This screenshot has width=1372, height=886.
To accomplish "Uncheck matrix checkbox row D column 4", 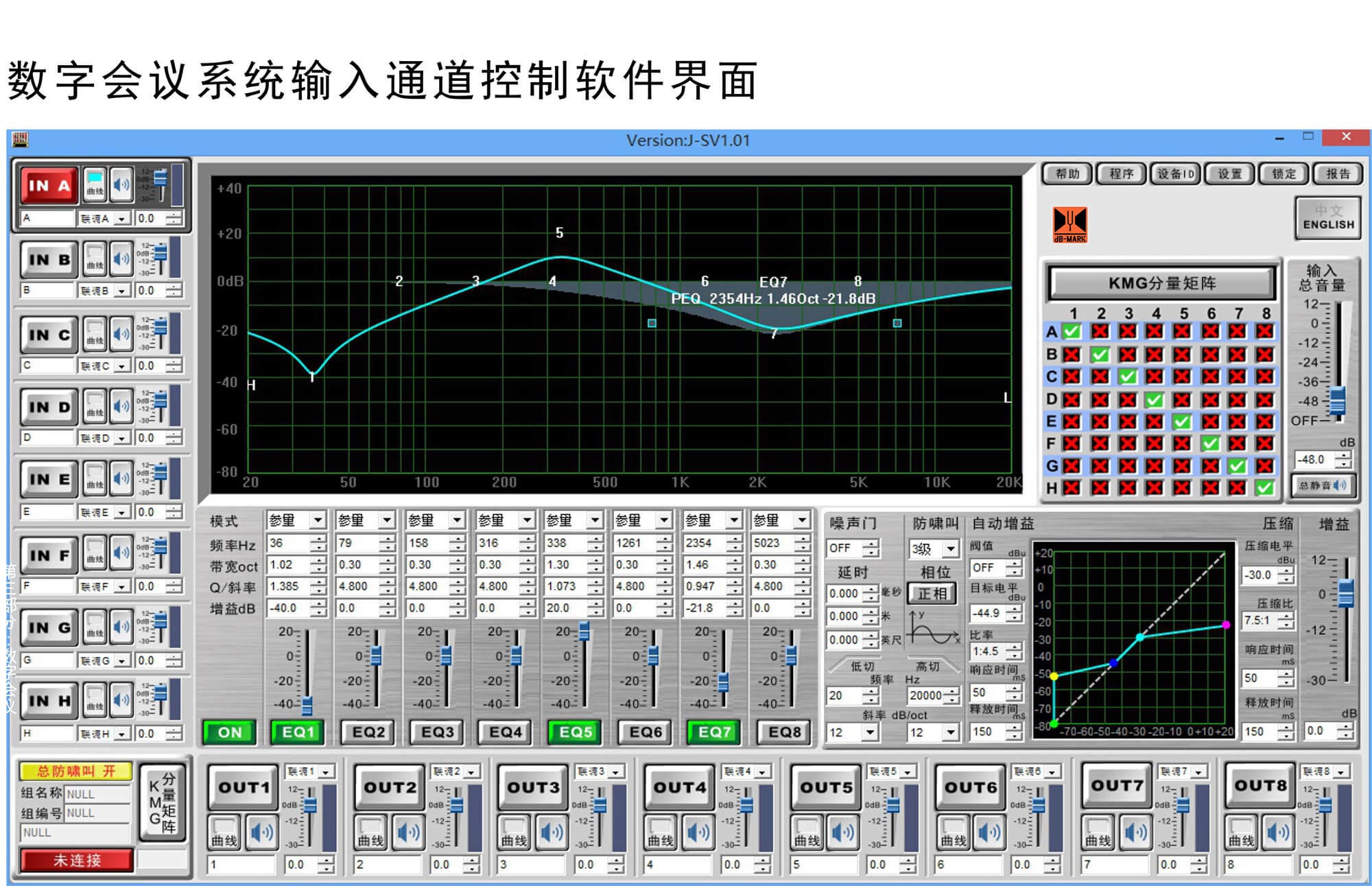I will click(x=1155, y=399).
